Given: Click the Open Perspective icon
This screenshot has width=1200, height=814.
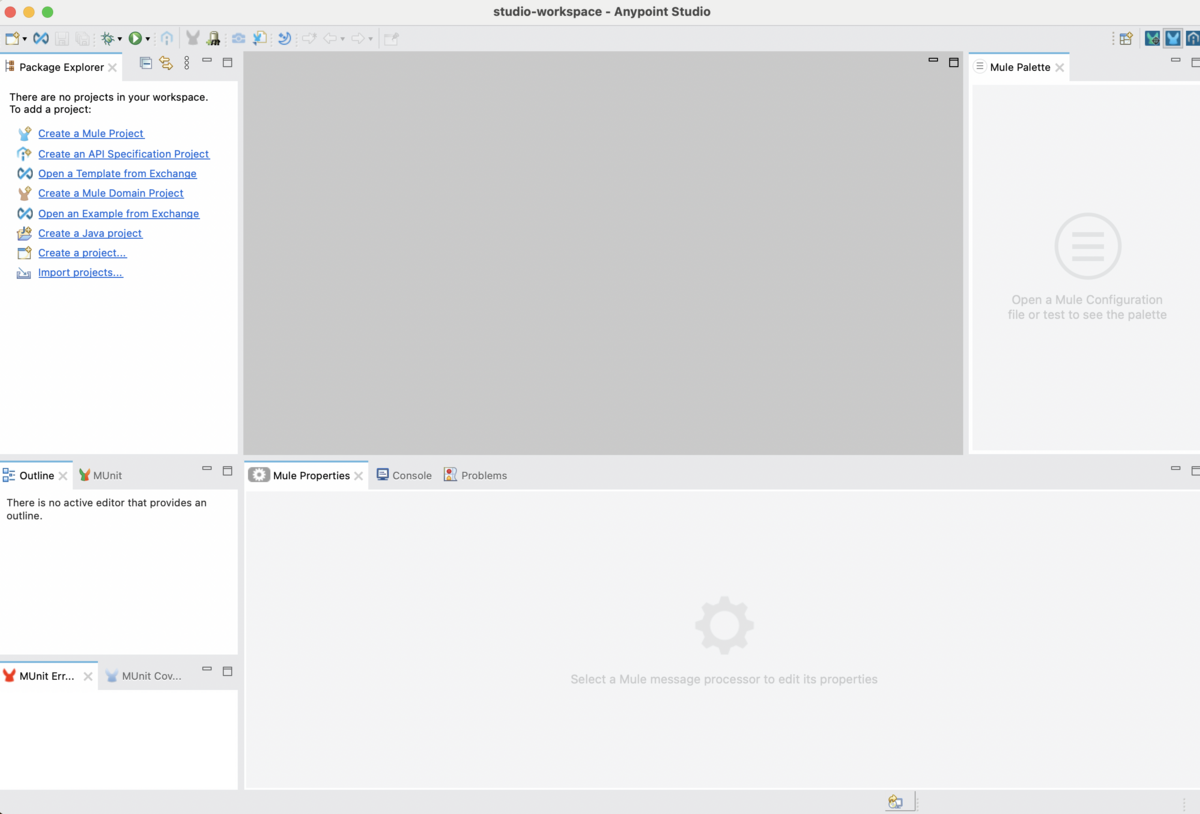Looking at the screenshot, I should [1126, 39].
